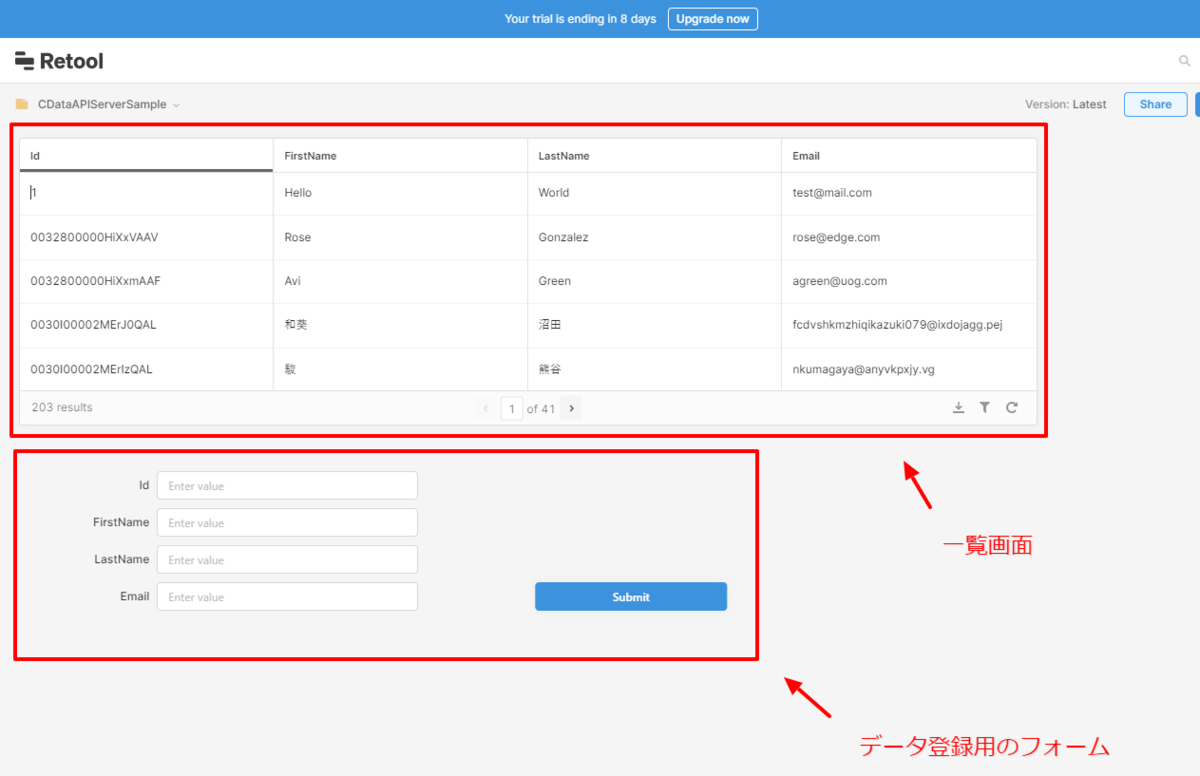Select FirstName cell Avi

(x=400, y=281)
